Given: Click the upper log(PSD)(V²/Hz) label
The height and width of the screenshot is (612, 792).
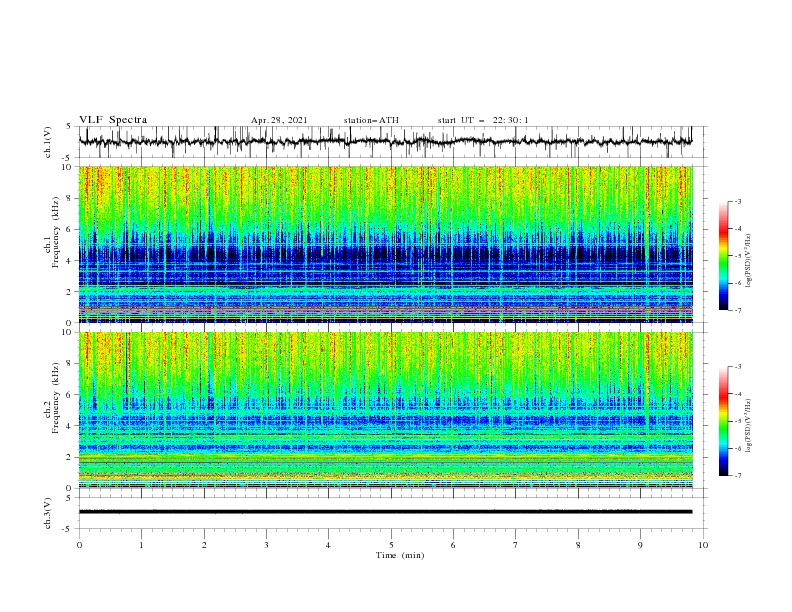Looking at the screenshot, I should click(x=749, y=261).
